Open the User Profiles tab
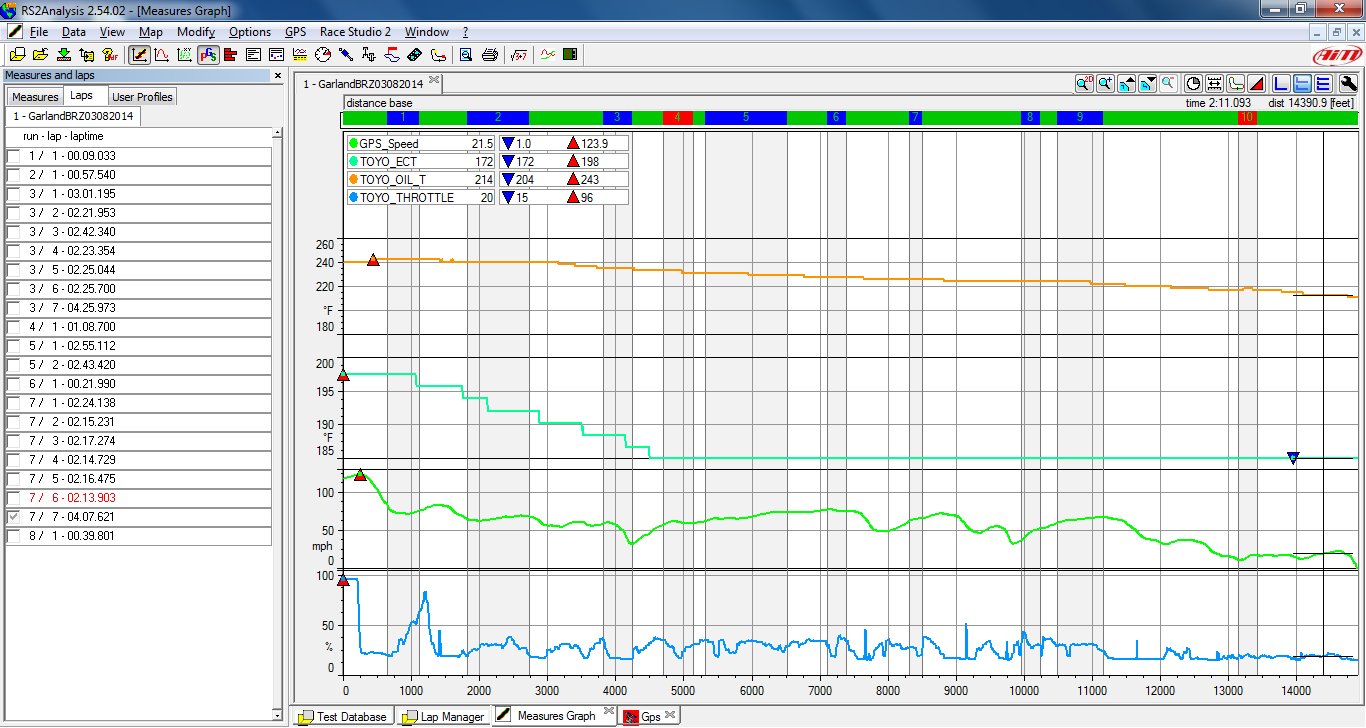The image size is (1366, 728). point(142,97)
